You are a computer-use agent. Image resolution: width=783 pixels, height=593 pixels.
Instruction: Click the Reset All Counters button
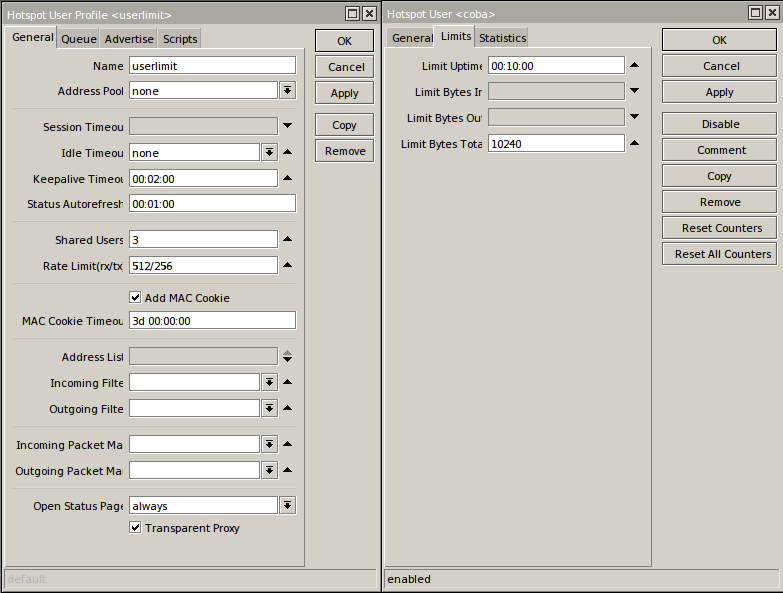pos(719,254)
